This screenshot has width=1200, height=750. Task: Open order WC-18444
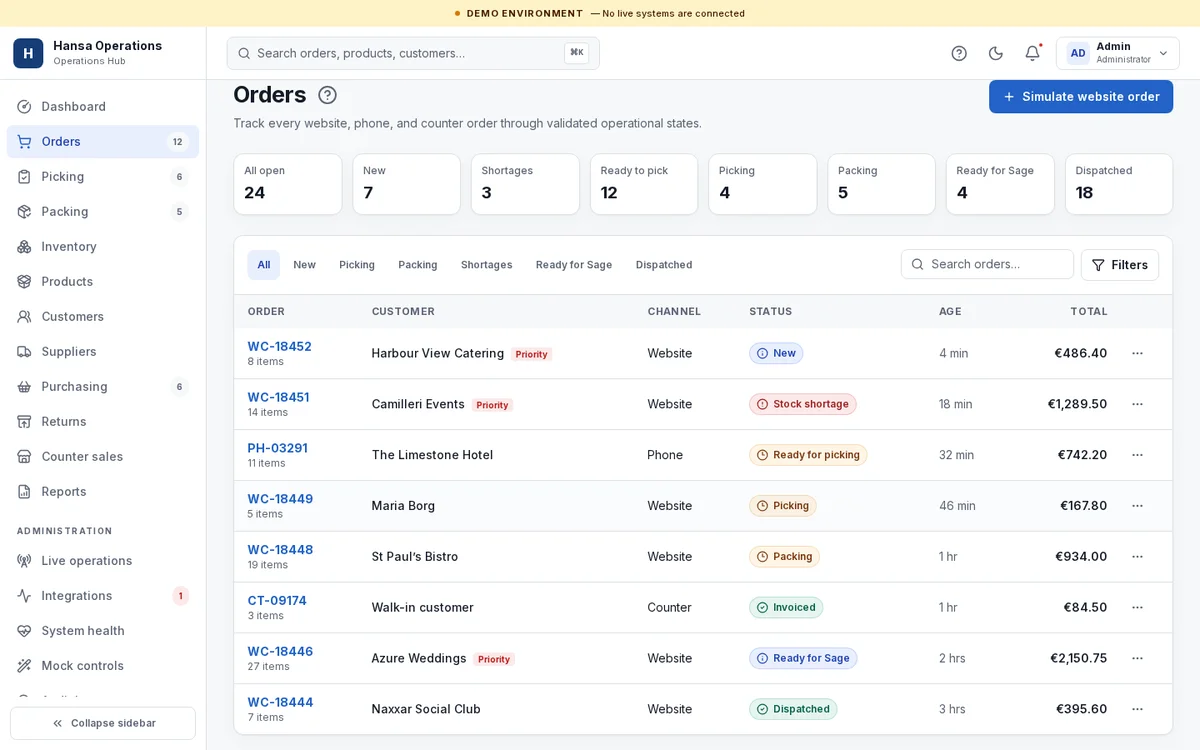(281, 703)
